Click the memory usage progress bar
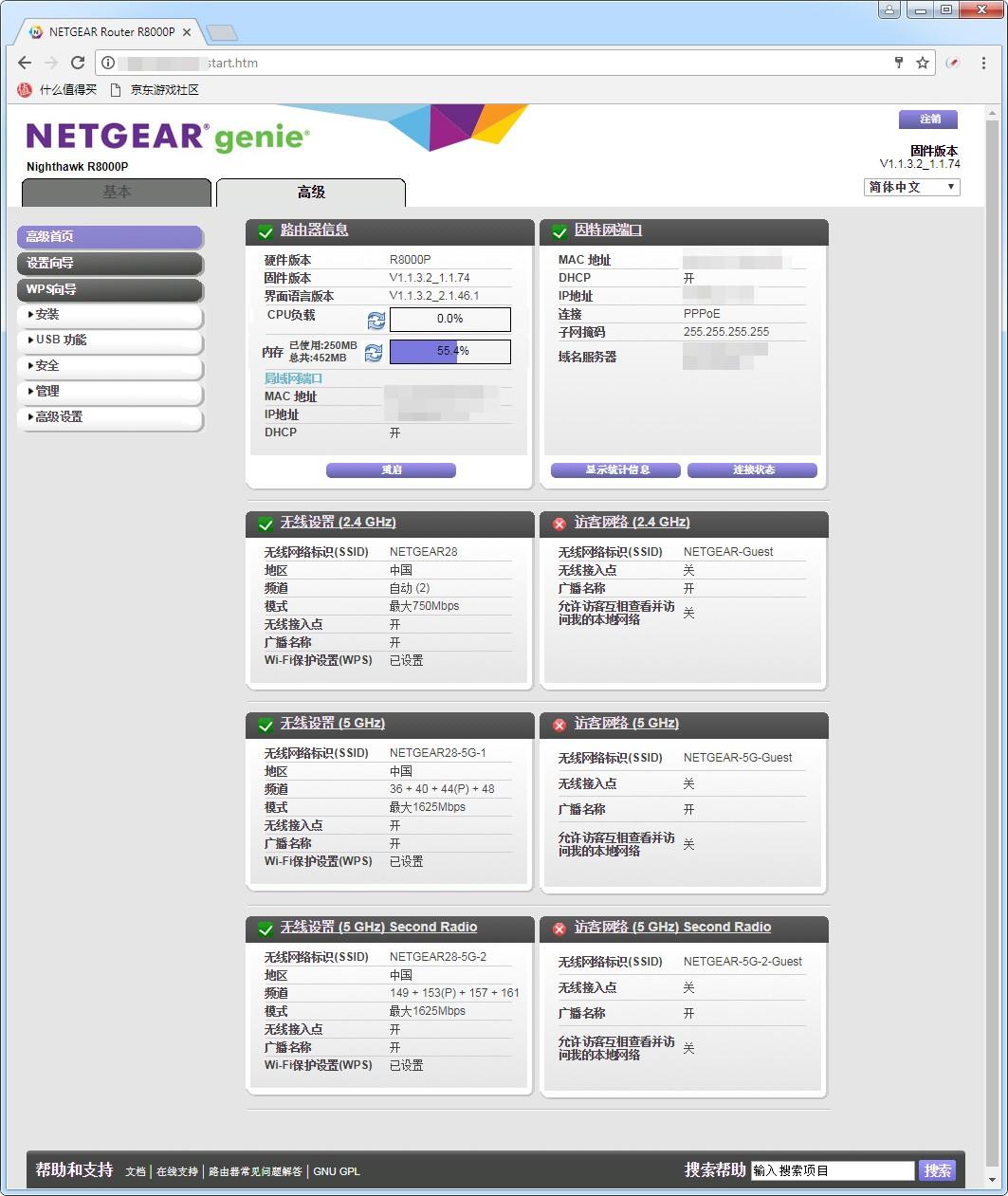This screenshot has width=1008, height=1196. [449, 352]
